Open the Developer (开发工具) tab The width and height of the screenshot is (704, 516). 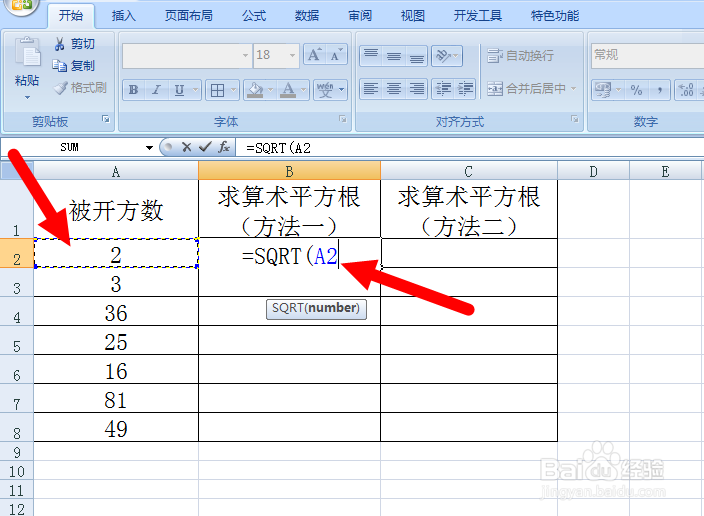pos(478,16)
